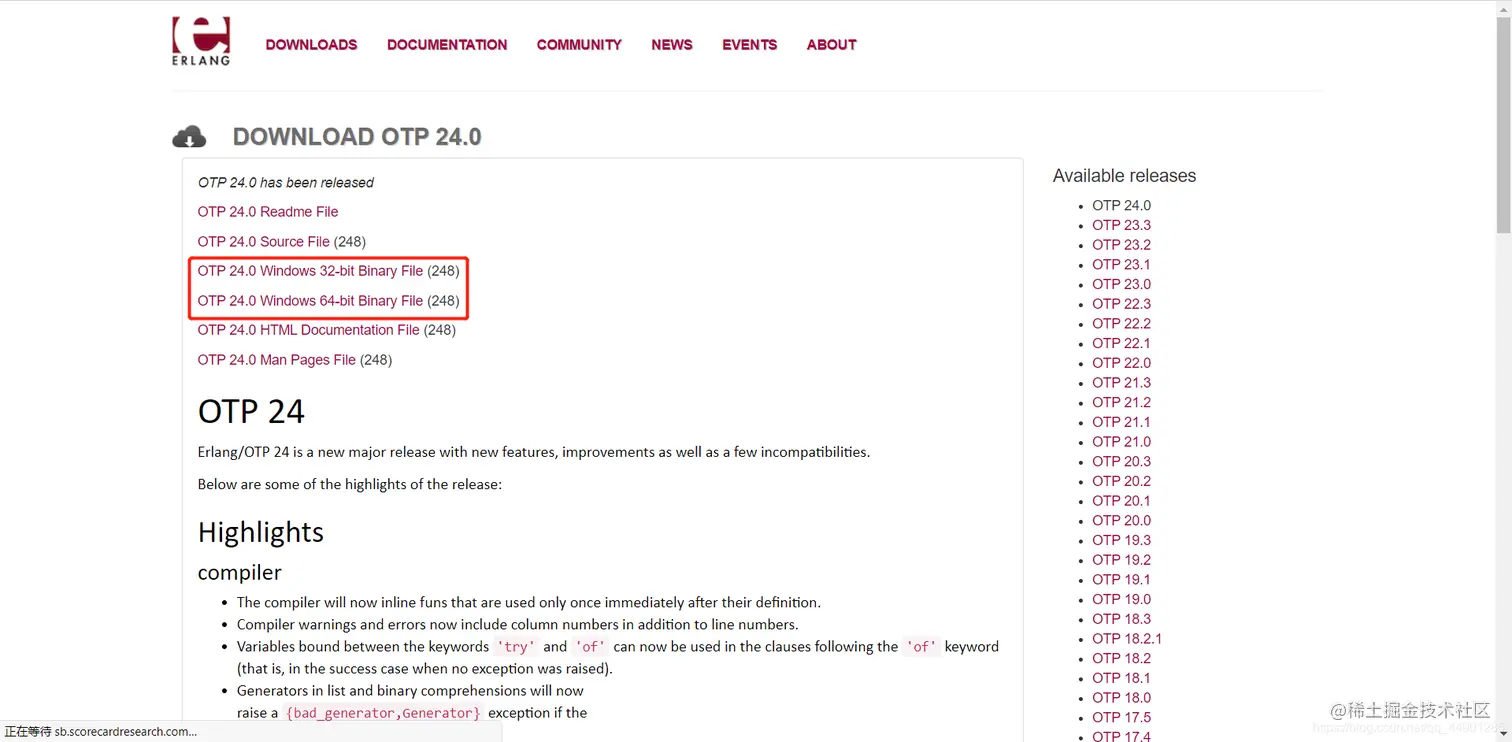Open the DOCUMENTATION menu
Image resolution: width=1512 pixels, height=742 pixels.
pyautogui.click(x=447, y=45)
